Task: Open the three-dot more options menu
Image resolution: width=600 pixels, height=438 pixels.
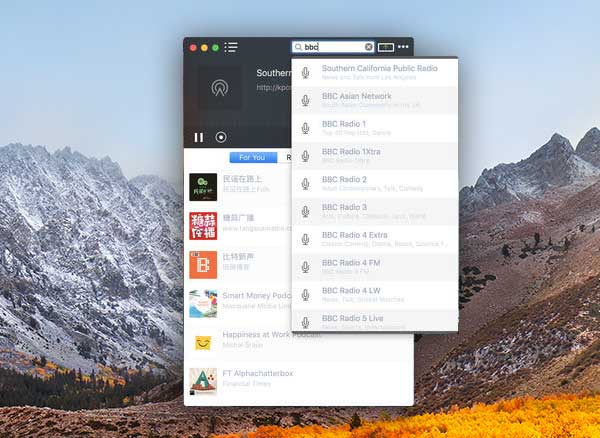Action: (x=403, y=47)
